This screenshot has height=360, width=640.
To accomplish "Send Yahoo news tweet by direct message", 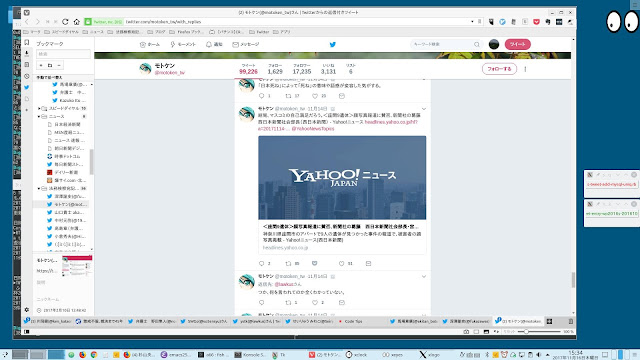I will click(368, 264).
